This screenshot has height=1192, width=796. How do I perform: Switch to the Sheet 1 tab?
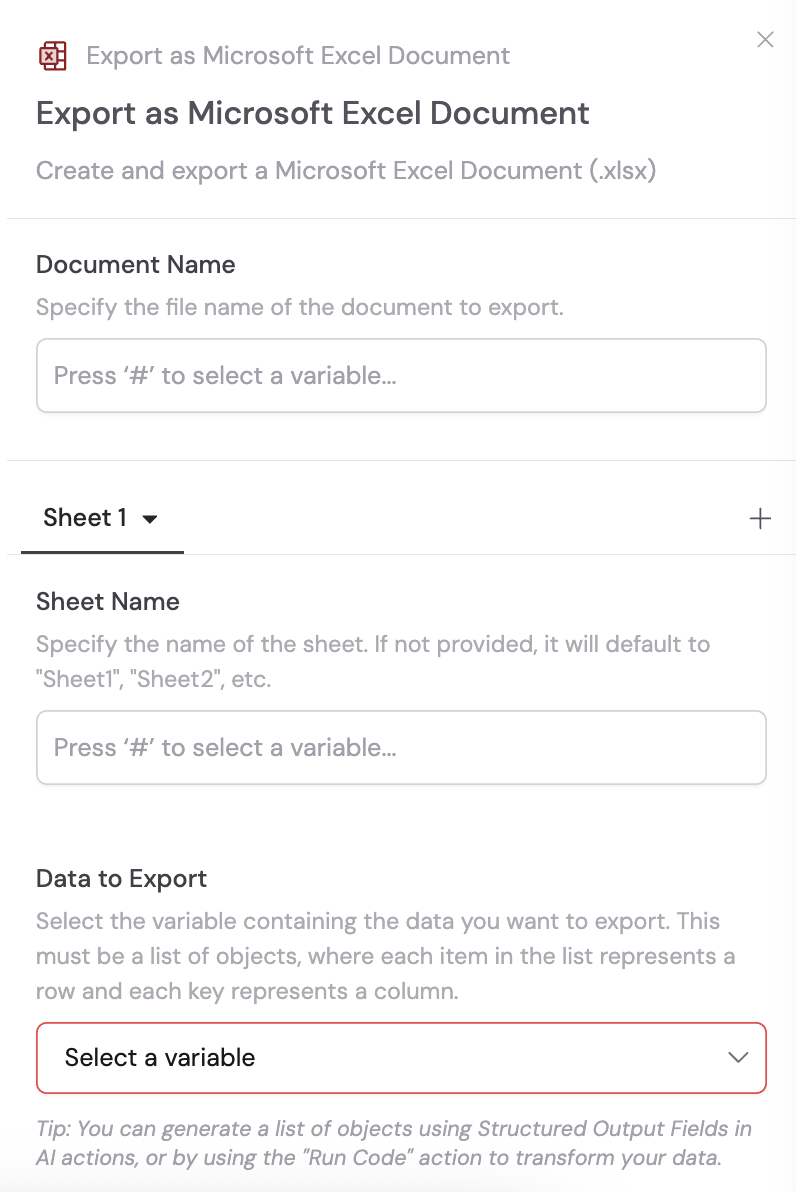click(x=100, y=518)
